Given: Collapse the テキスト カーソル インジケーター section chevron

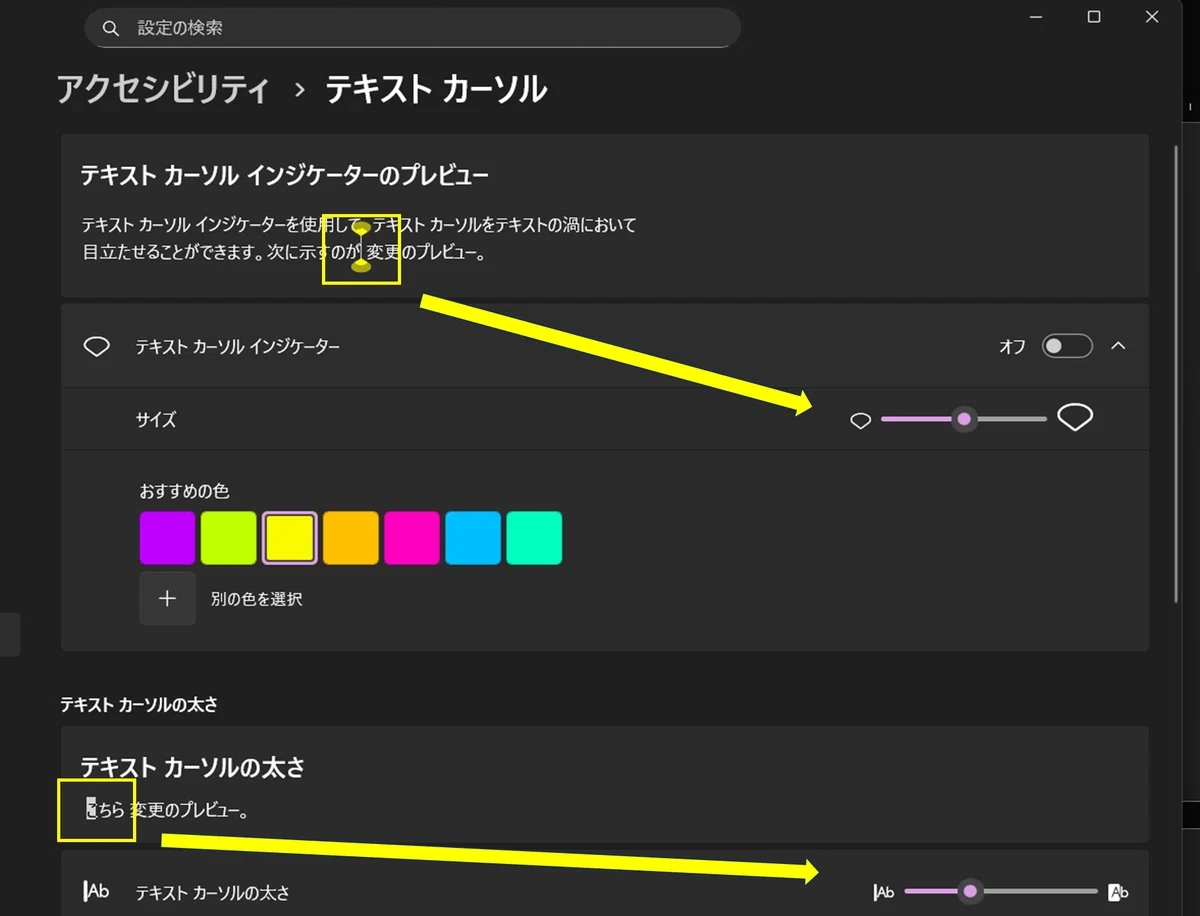Looking at the screenshot, I should coord(1119,346).
